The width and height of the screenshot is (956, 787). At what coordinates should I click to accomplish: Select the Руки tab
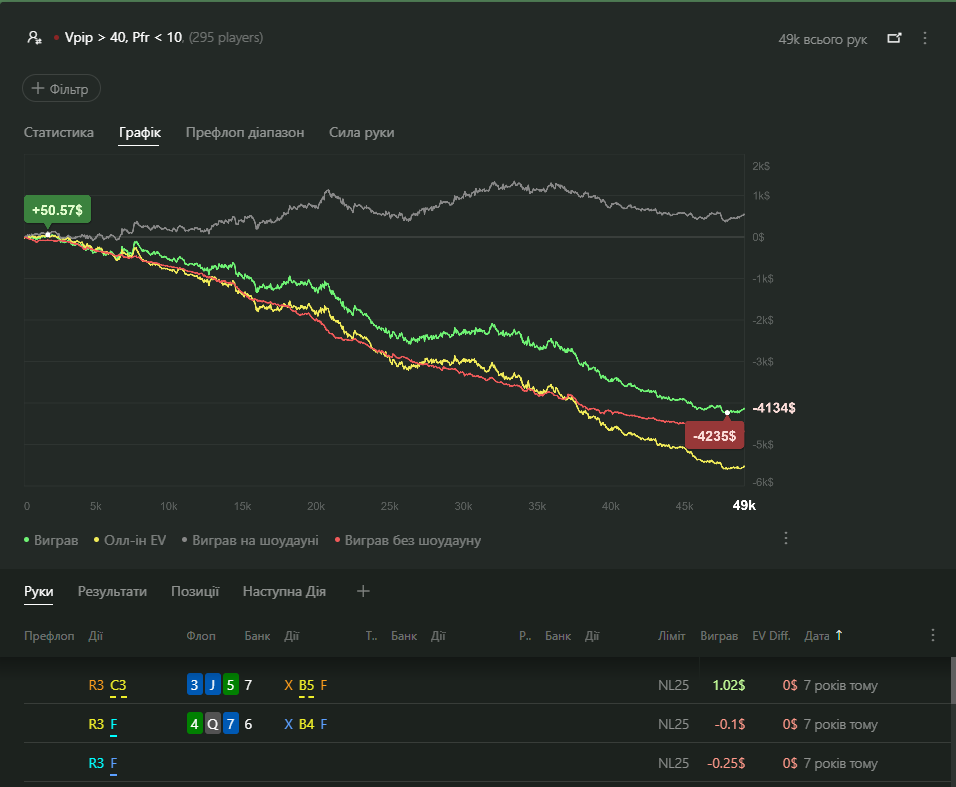tap(38, 591)
